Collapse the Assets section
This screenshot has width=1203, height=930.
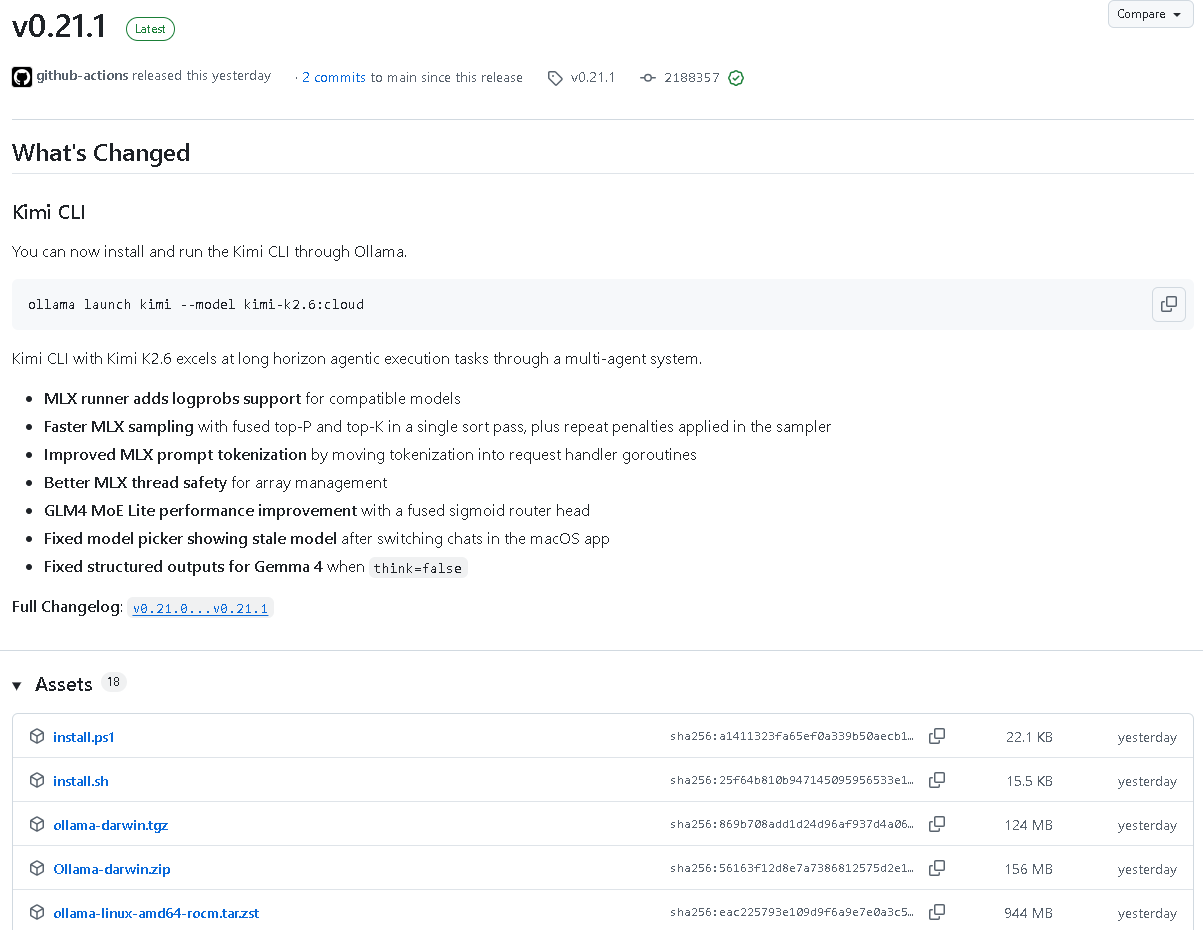coord(17,685)
